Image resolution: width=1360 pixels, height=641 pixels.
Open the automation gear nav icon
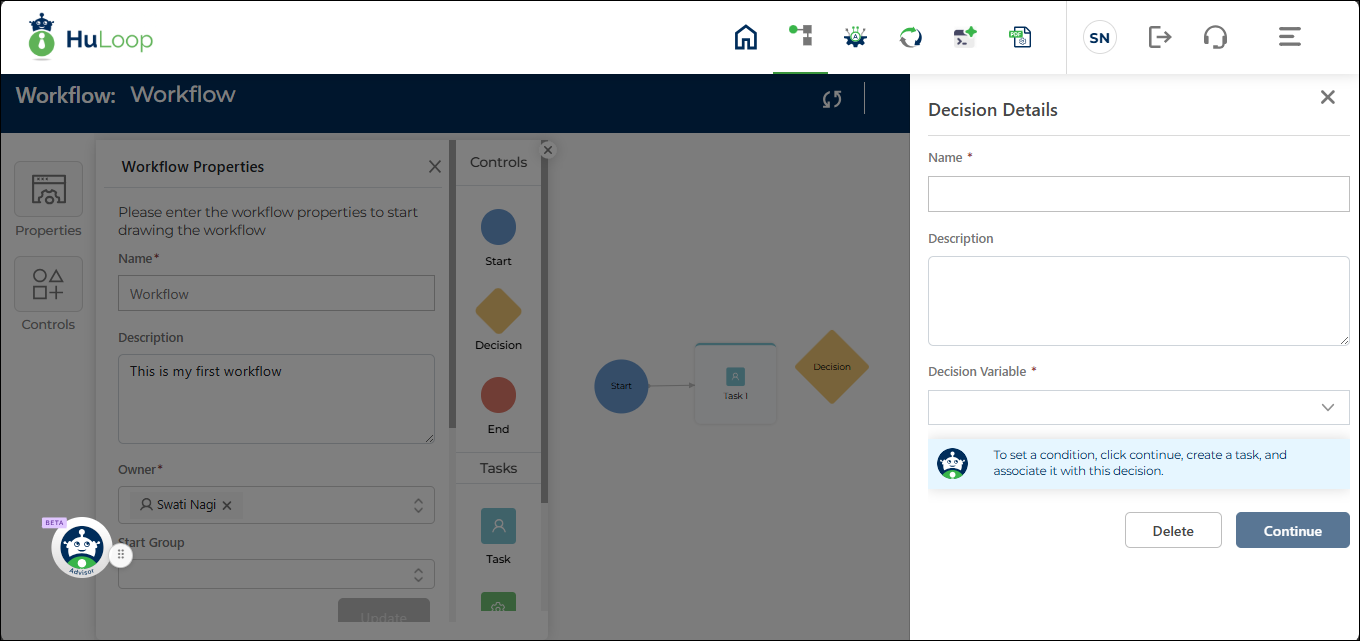pos(855,38)
